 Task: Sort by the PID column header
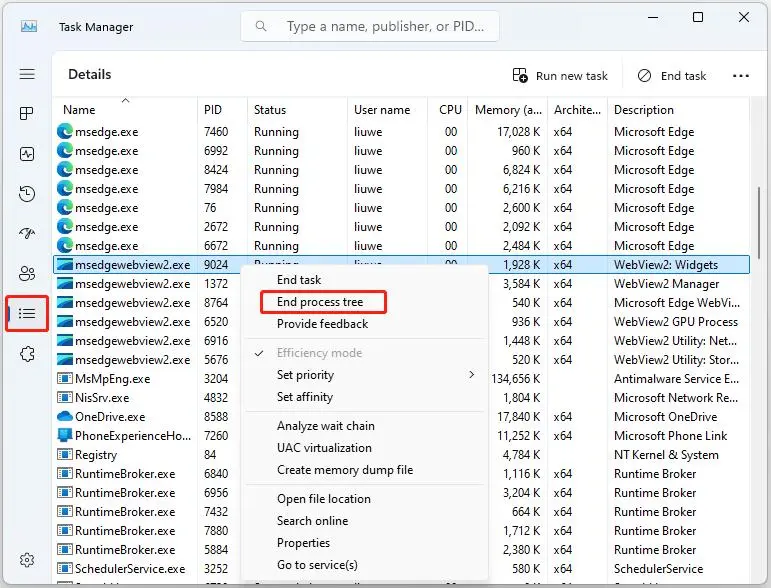coord(222,110)
